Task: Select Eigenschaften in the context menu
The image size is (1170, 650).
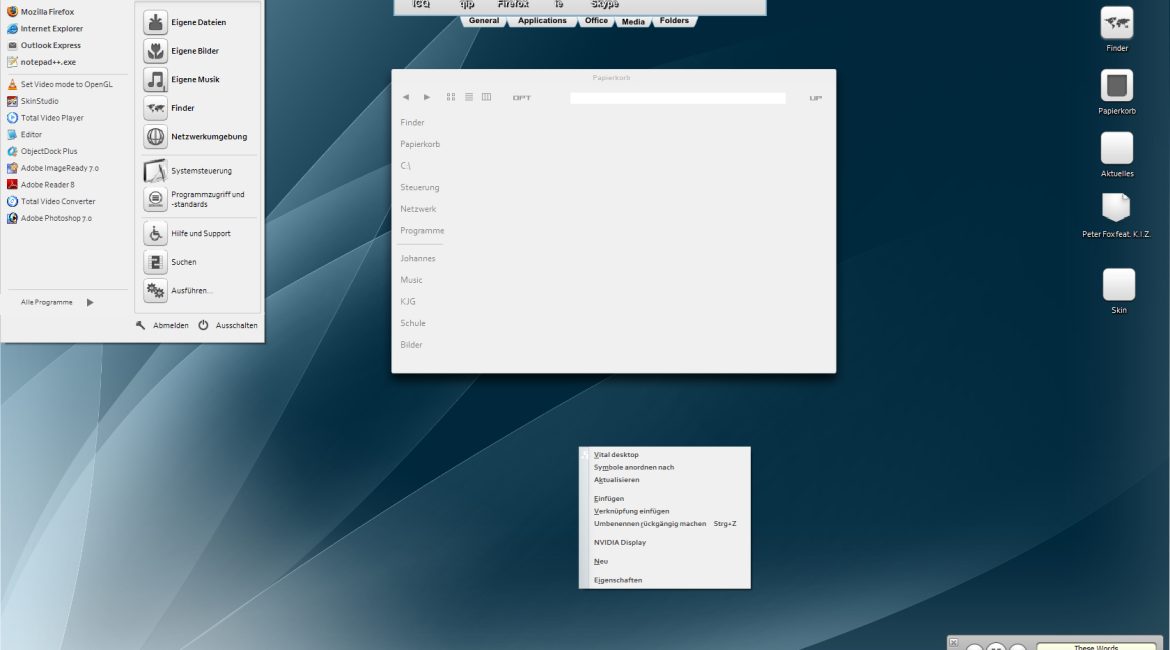Action: (x=618, y=580)
